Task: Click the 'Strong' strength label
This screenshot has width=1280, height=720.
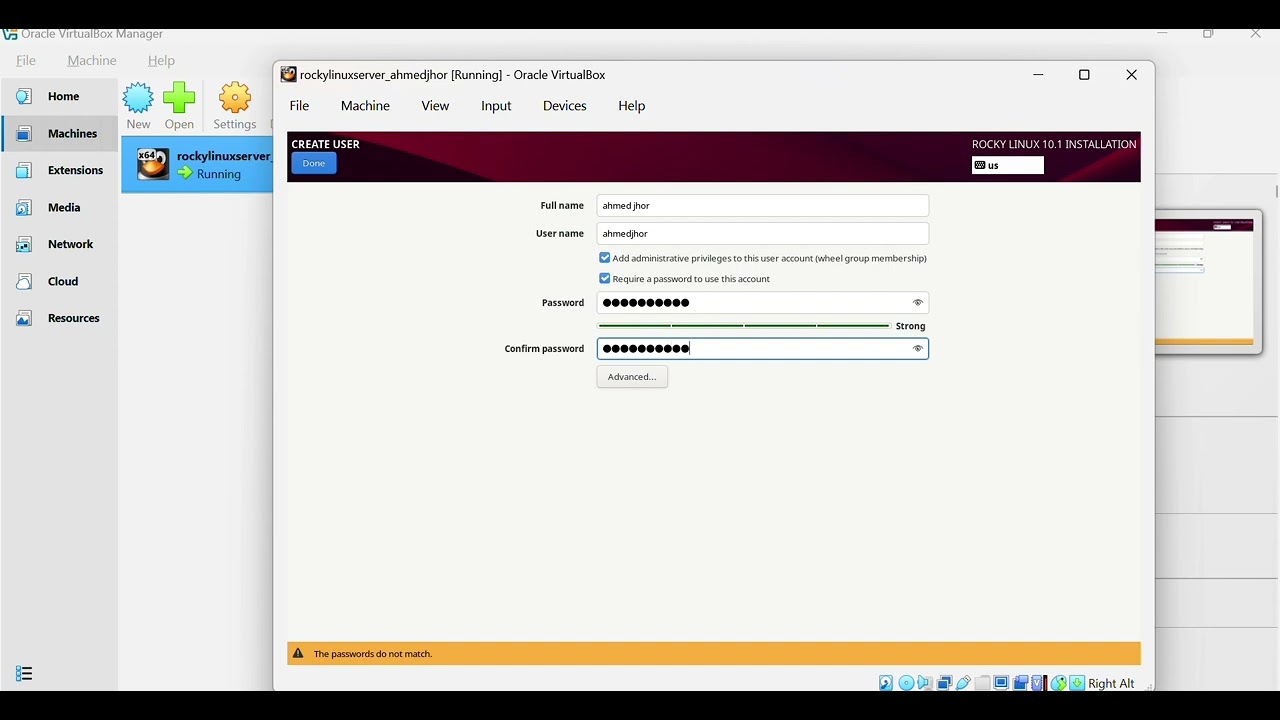Action: (910, 326)
